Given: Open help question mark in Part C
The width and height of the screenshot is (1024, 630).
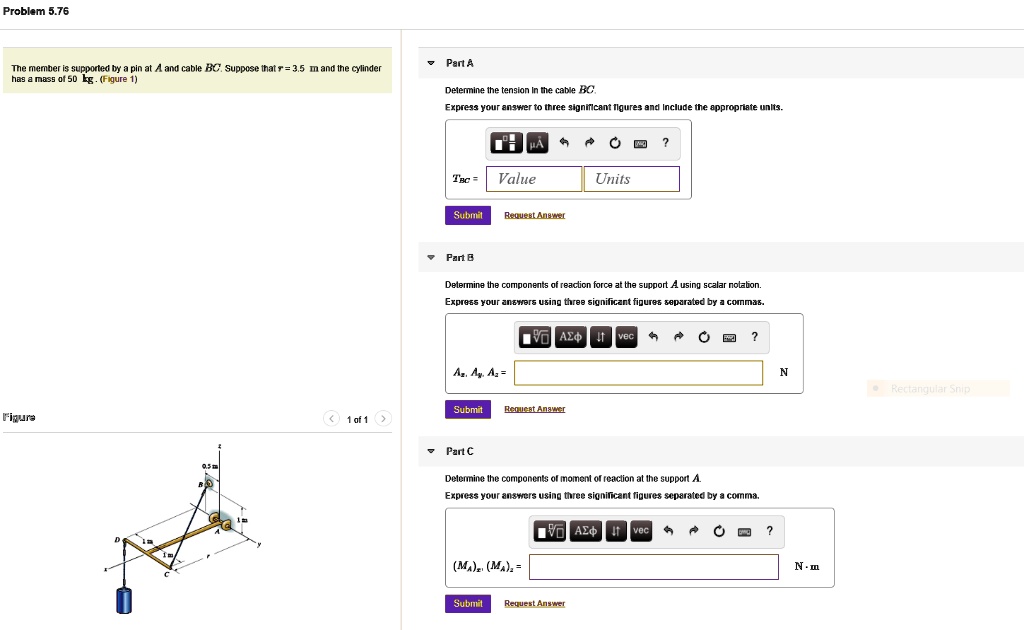Looking at the screenshot, I should click(769, 531).
